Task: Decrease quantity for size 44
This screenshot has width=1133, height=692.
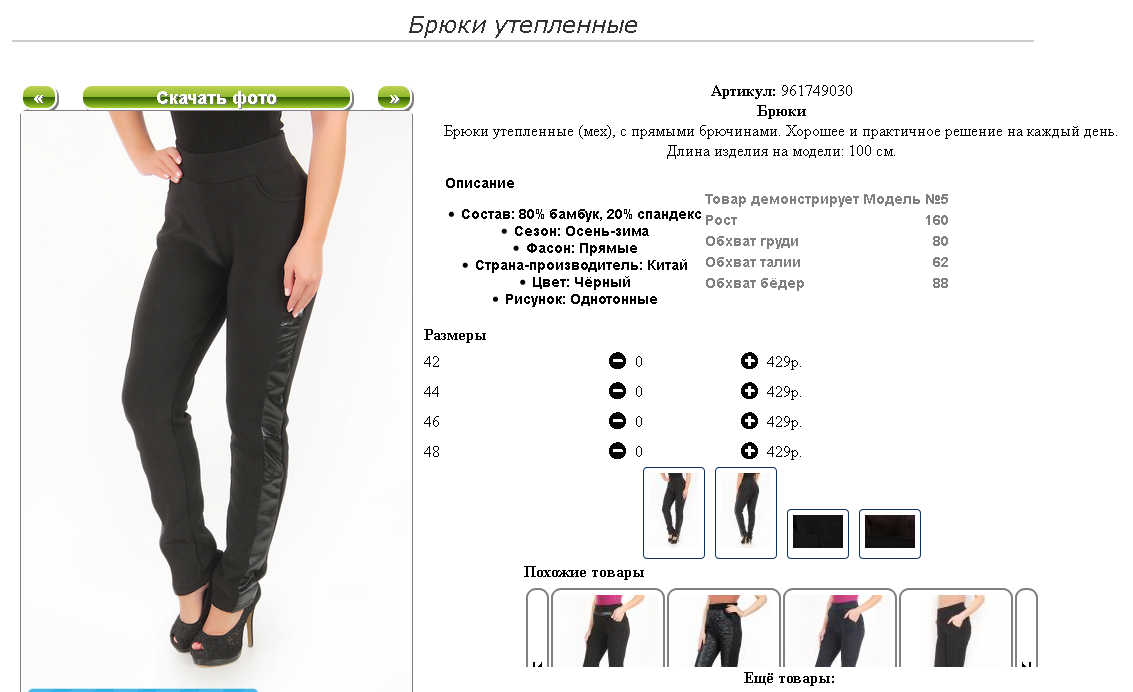Action: (x=617, y=391)
